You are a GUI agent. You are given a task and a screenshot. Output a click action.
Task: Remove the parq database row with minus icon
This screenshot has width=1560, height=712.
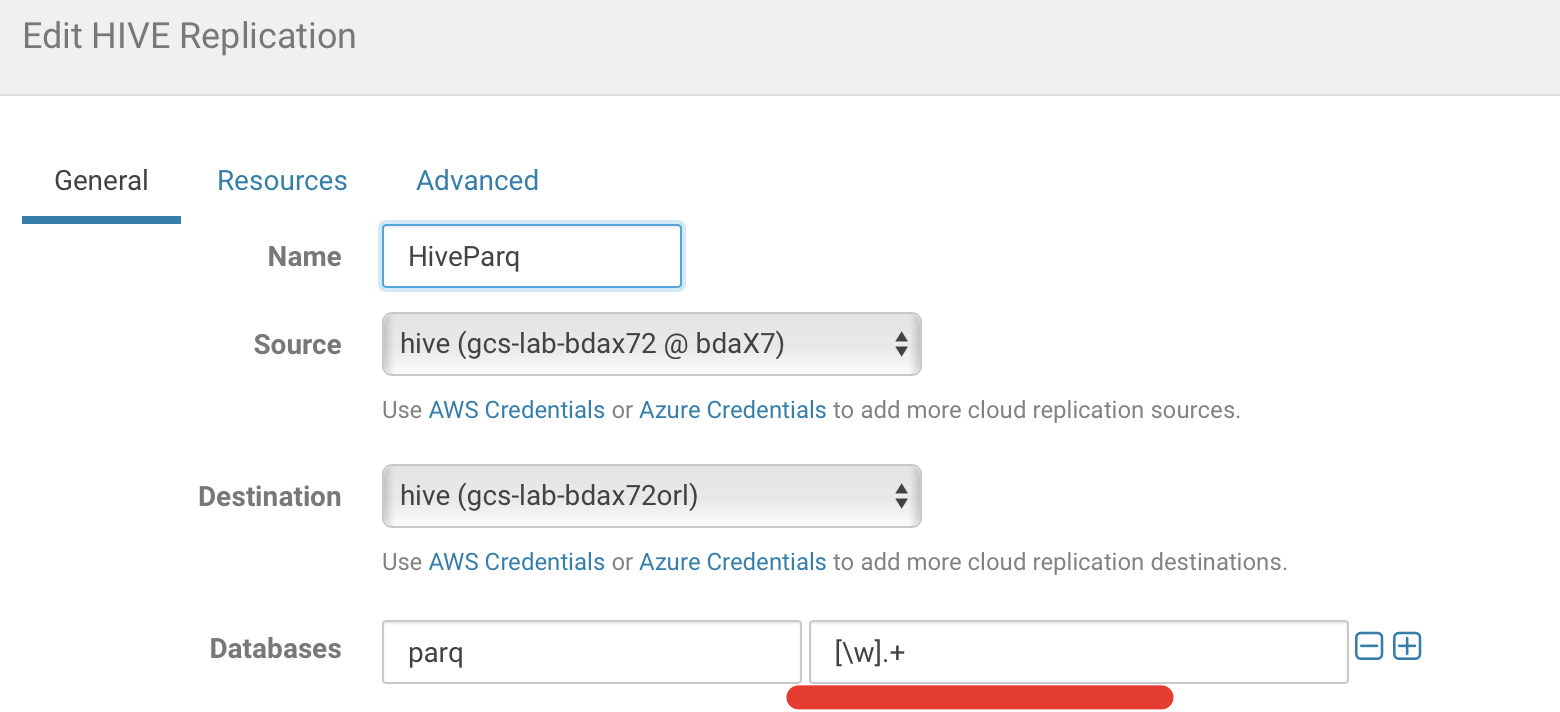tap(1368, 647)
